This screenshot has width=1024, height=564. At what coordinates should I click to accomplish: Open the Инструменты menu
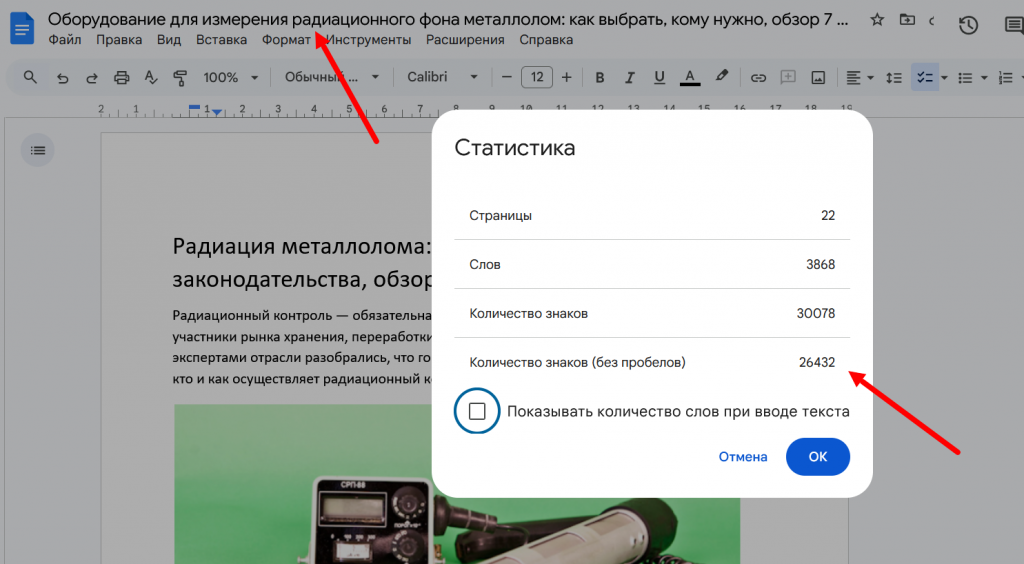(x=369, y=40)
